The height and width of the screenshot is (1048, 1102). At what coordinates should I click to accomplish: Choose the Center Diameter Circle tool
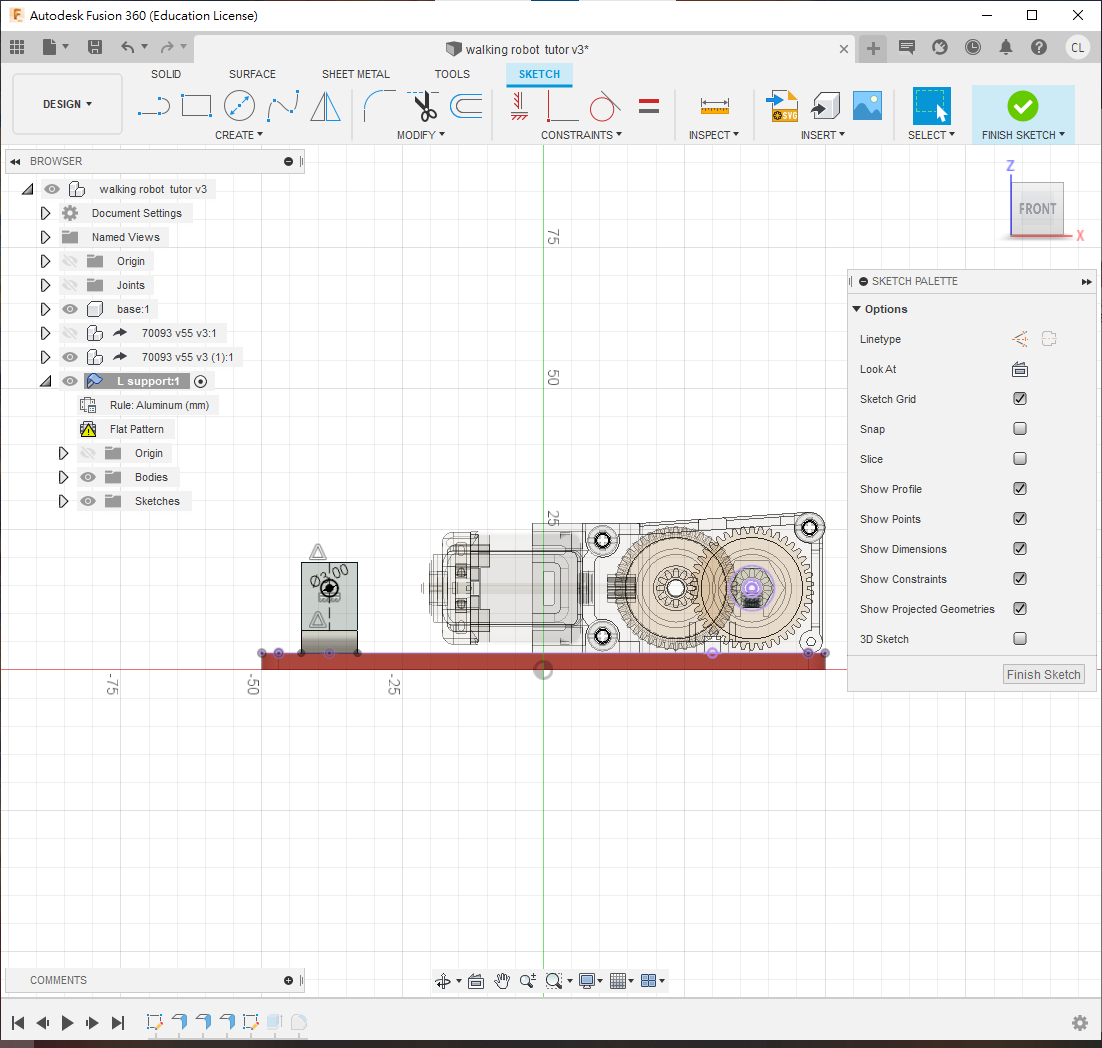coord(239,105)
